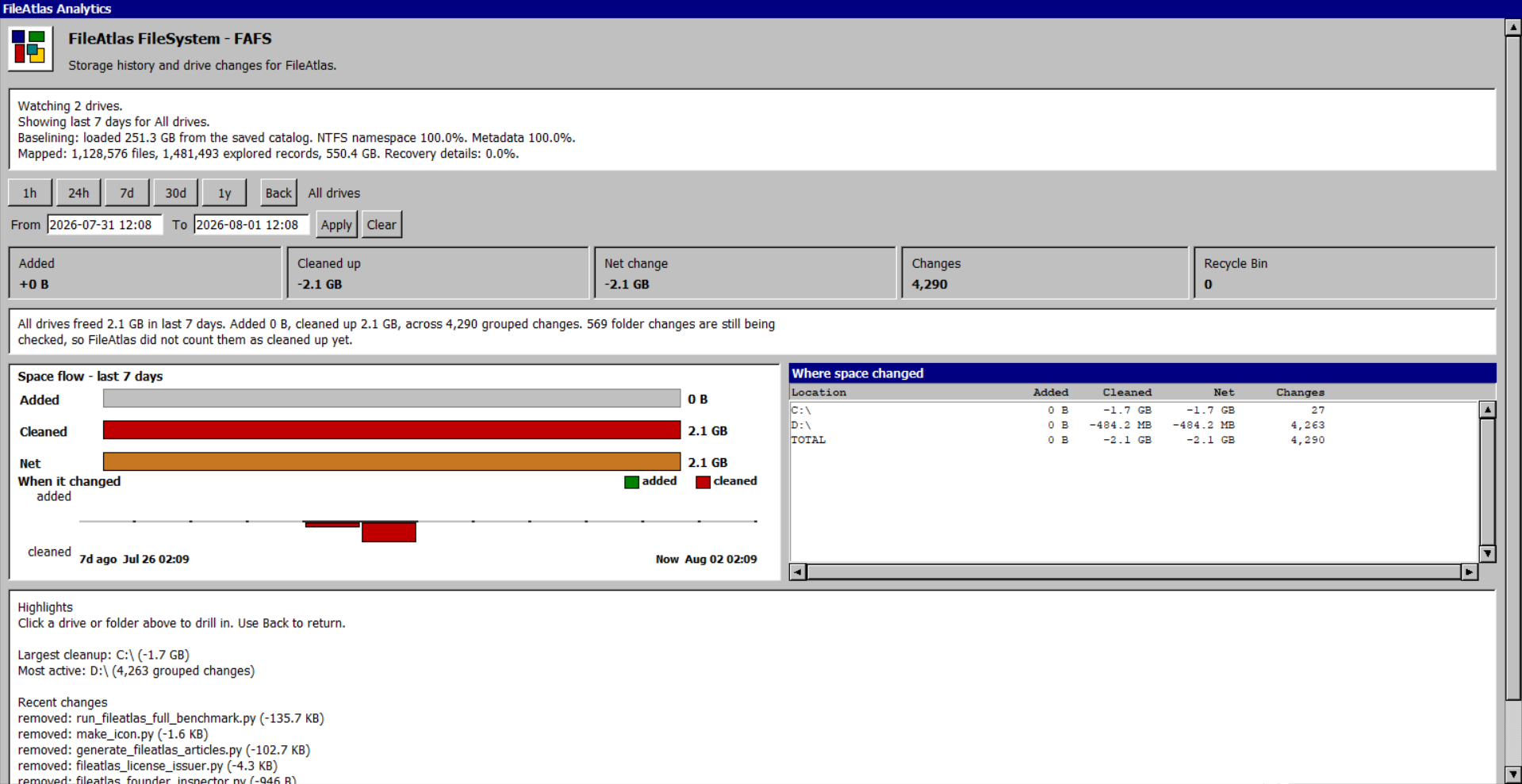
Task: Click the main window scroll up arrow
Action: tap(1513, 27)
